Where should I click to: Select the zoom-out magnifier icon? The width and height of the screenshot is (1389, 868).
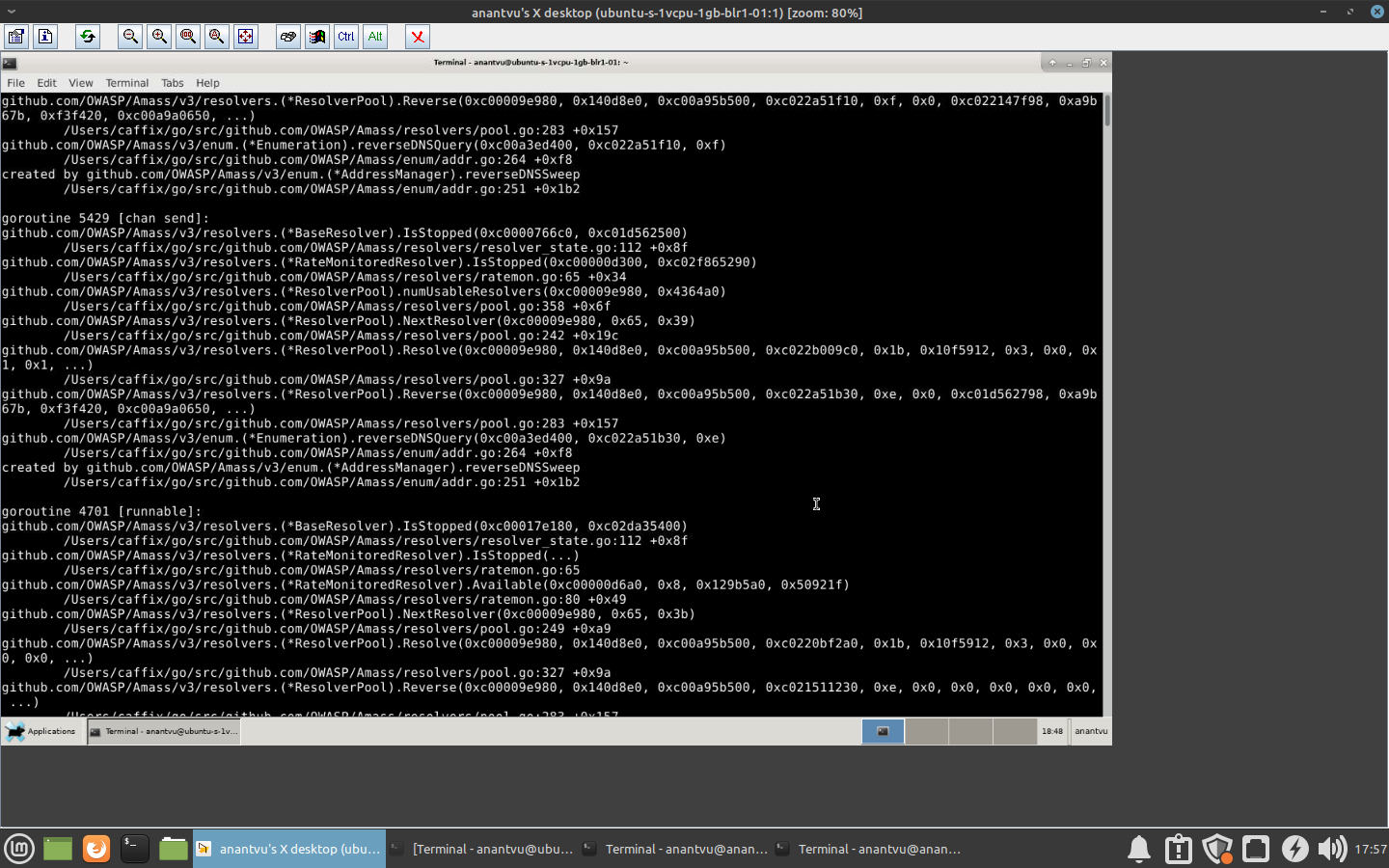129,37
